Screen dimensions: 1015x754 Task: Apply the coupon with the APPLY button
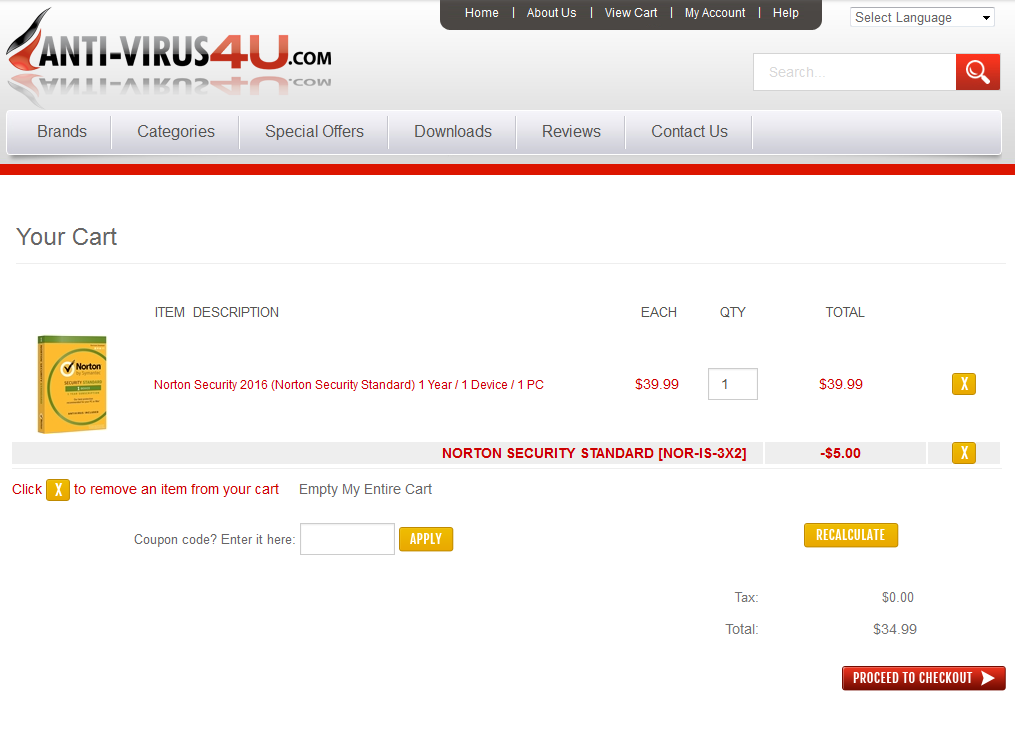pyautogui.click(x=426, y=539)
